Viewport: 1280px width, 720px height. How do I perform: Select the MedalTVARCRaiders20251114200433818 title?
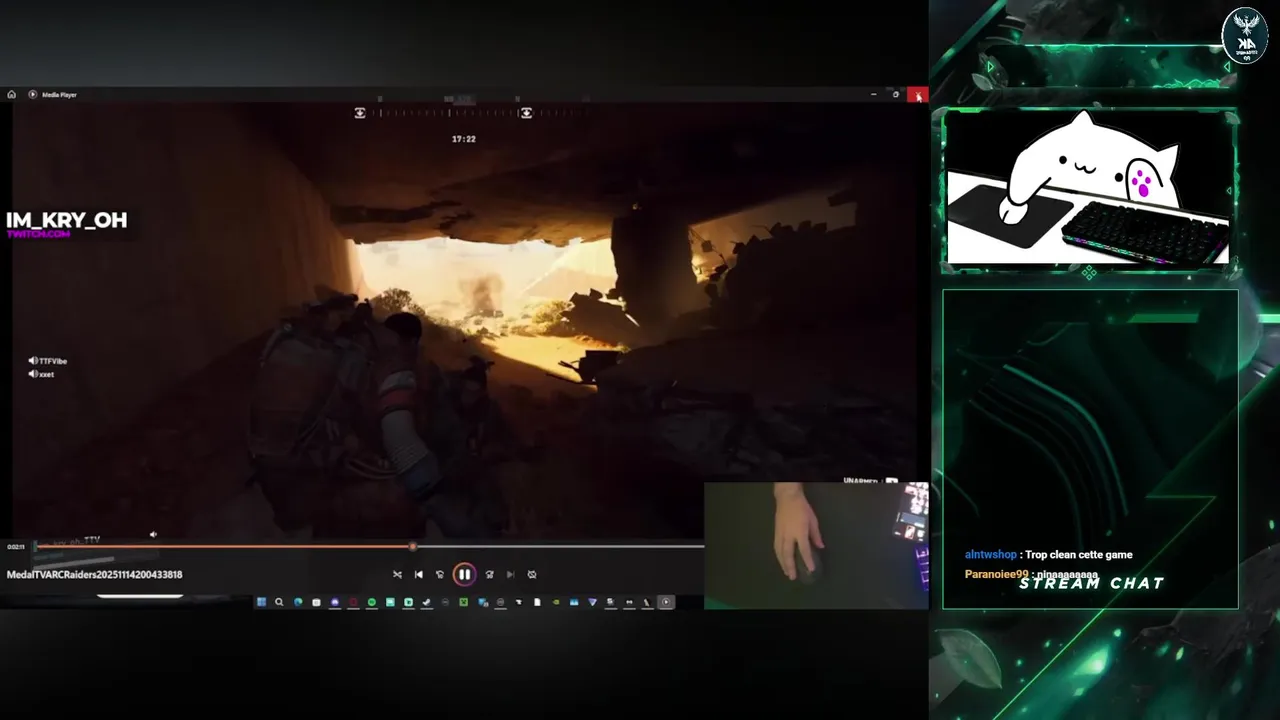click(x=94, y=574)
